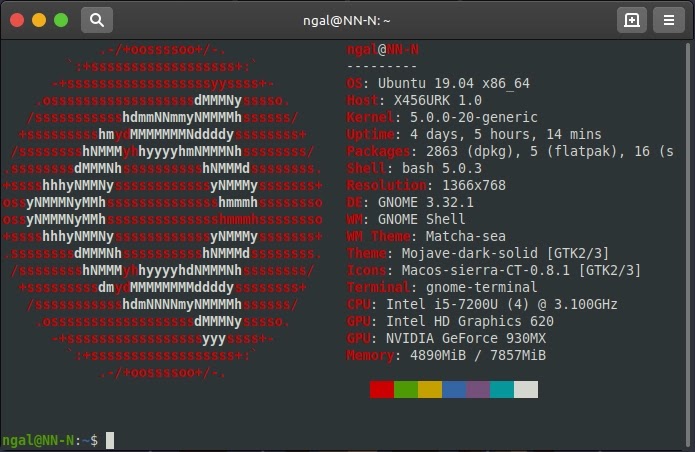695x452 pixels.
Task: Click the purple color block
Action: [477, 390]
